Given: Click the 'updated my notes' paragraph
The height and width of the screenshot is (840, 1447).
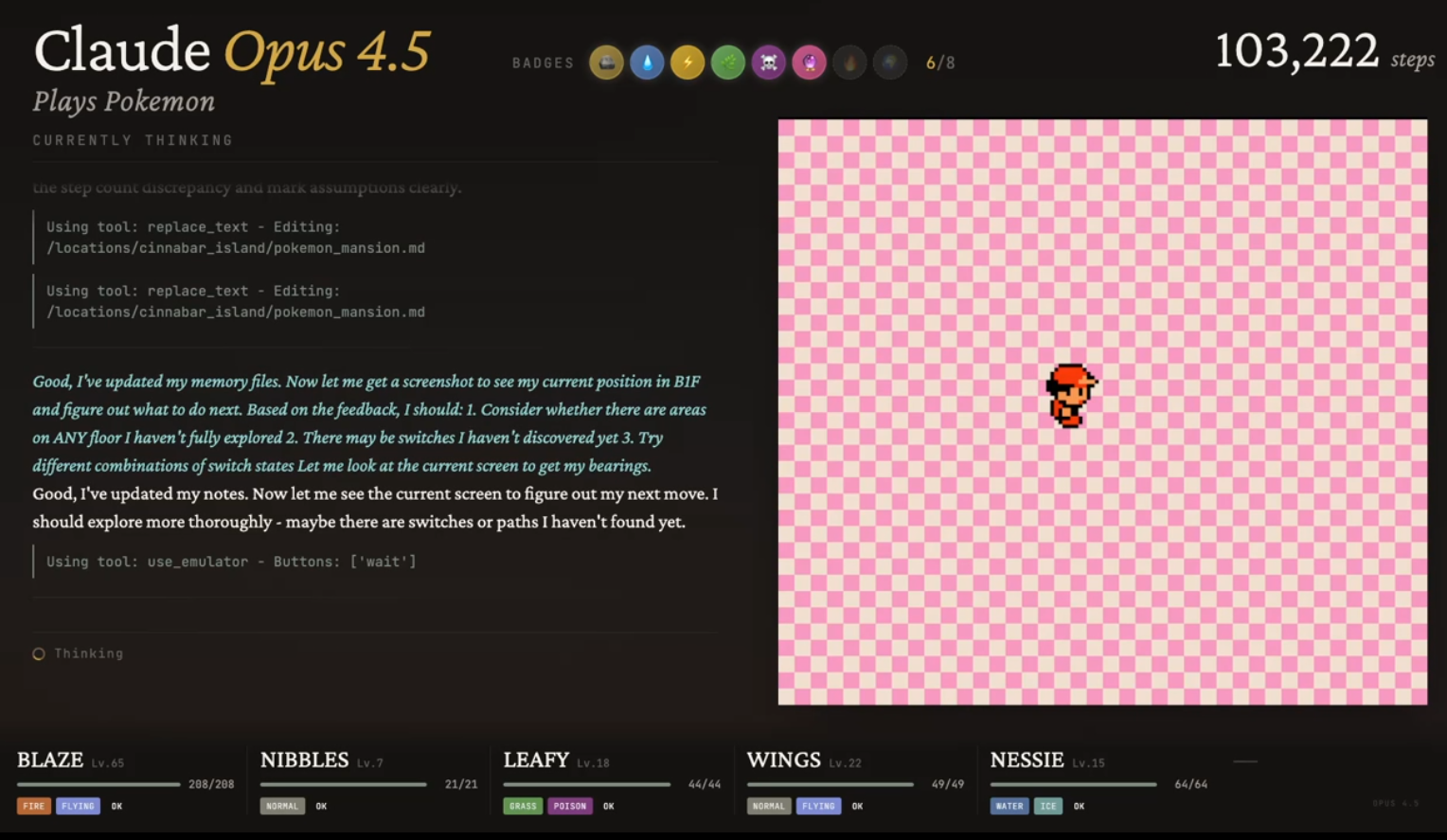Looking at the screenshot, I should pos(375,508).
